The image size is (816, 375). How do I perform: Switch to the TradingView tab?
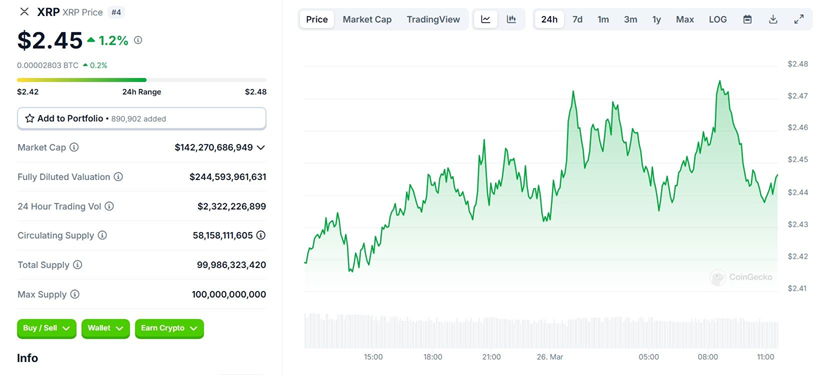(434, 20)
